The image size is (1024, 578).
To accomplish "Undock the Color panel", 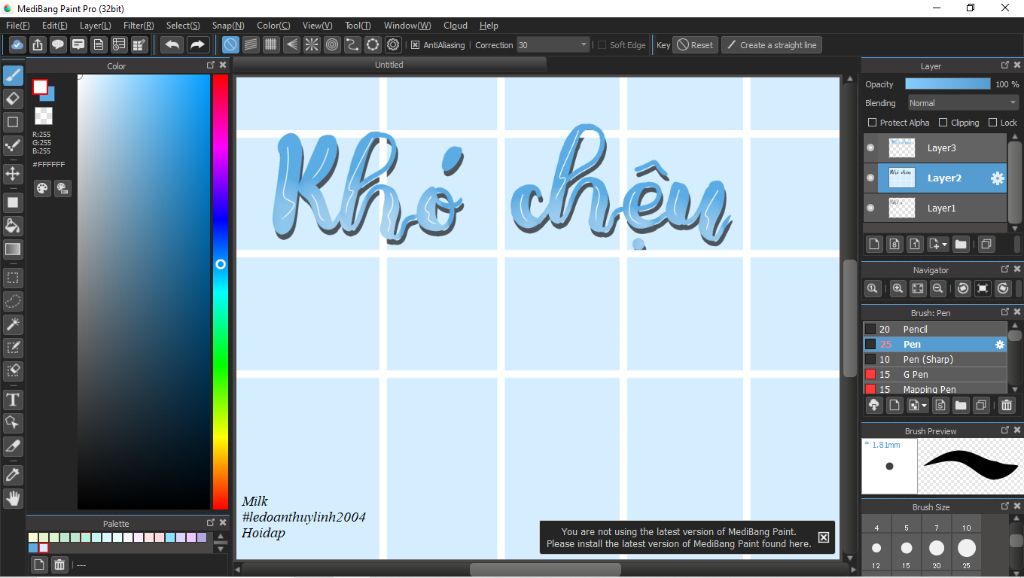I will pos(210,65).
